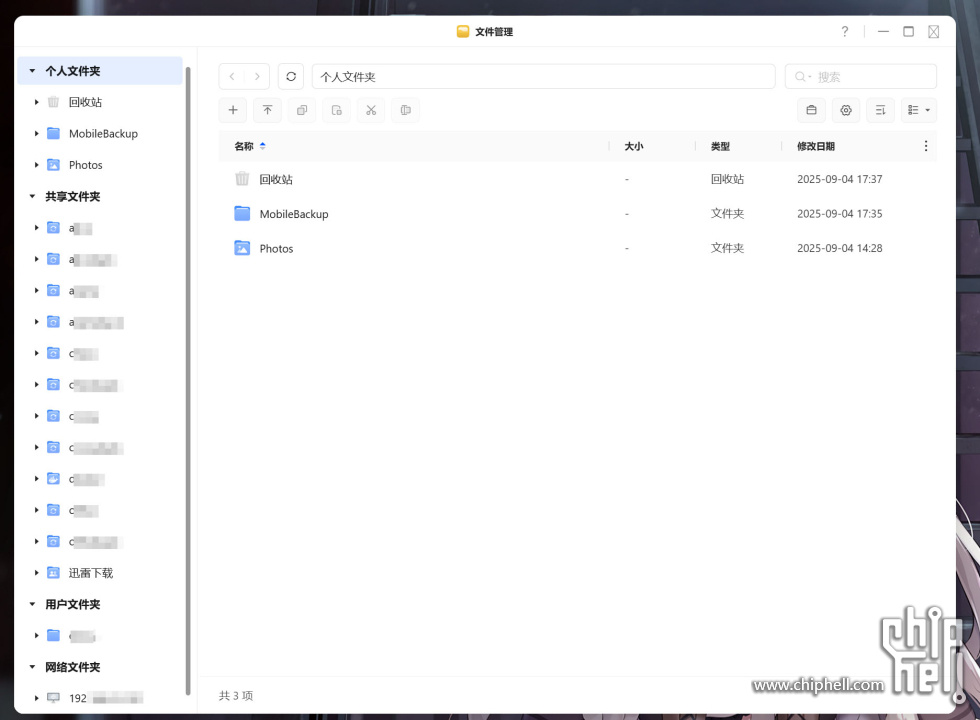Click the paste icon next to scissors
This screenshot has width=980, height=720.
[336, 110]
